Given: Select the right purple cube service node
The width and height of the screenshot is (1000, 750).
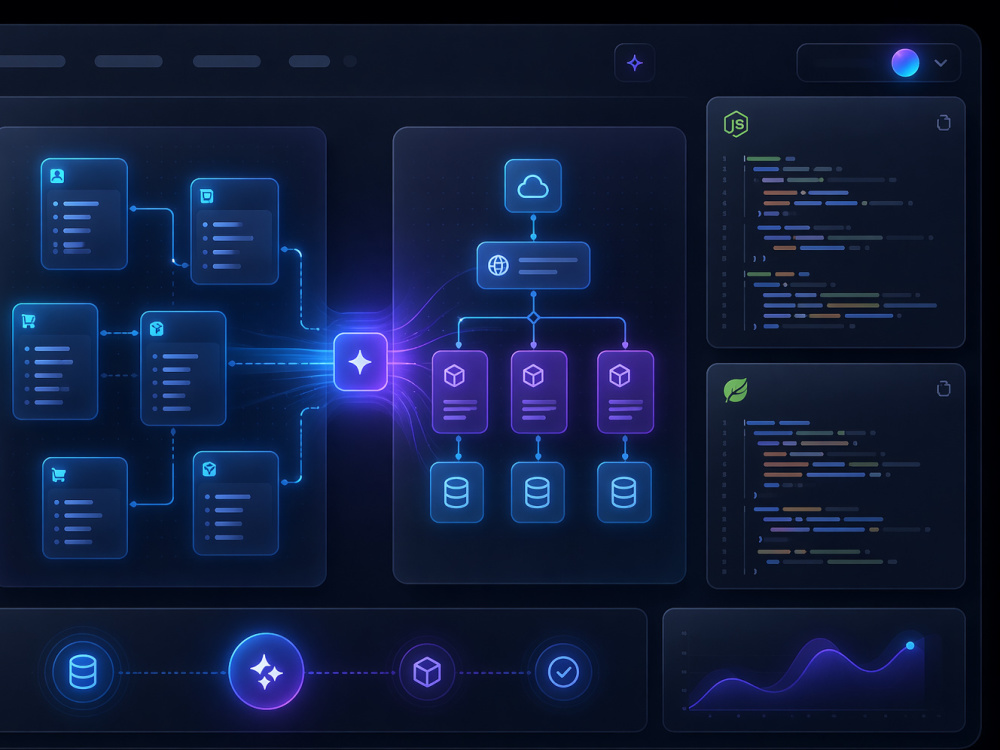Looking at the screenshot, I should pos(625,392).
